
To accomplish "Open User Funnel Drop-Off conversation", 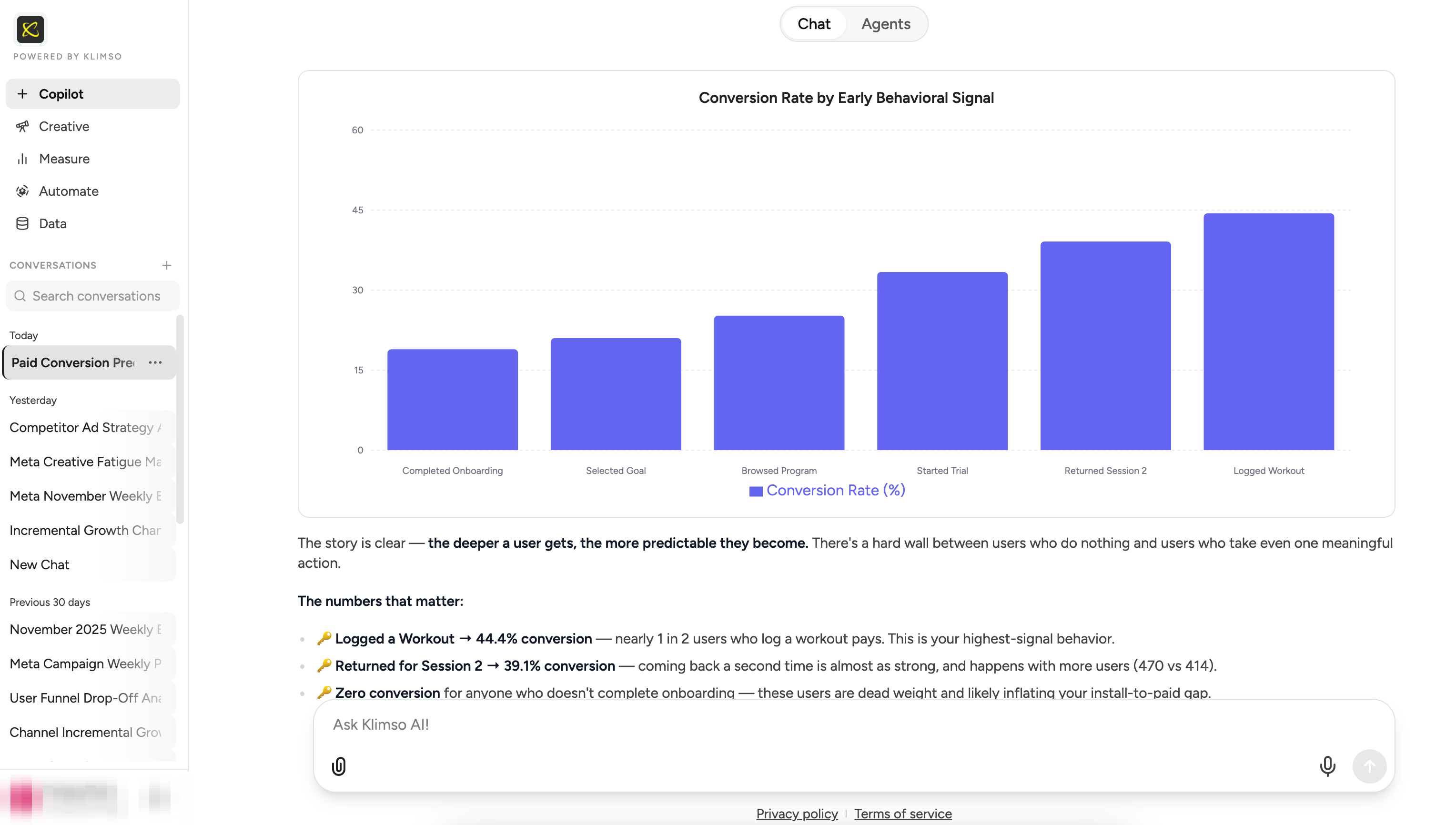I will coord(89,698).
